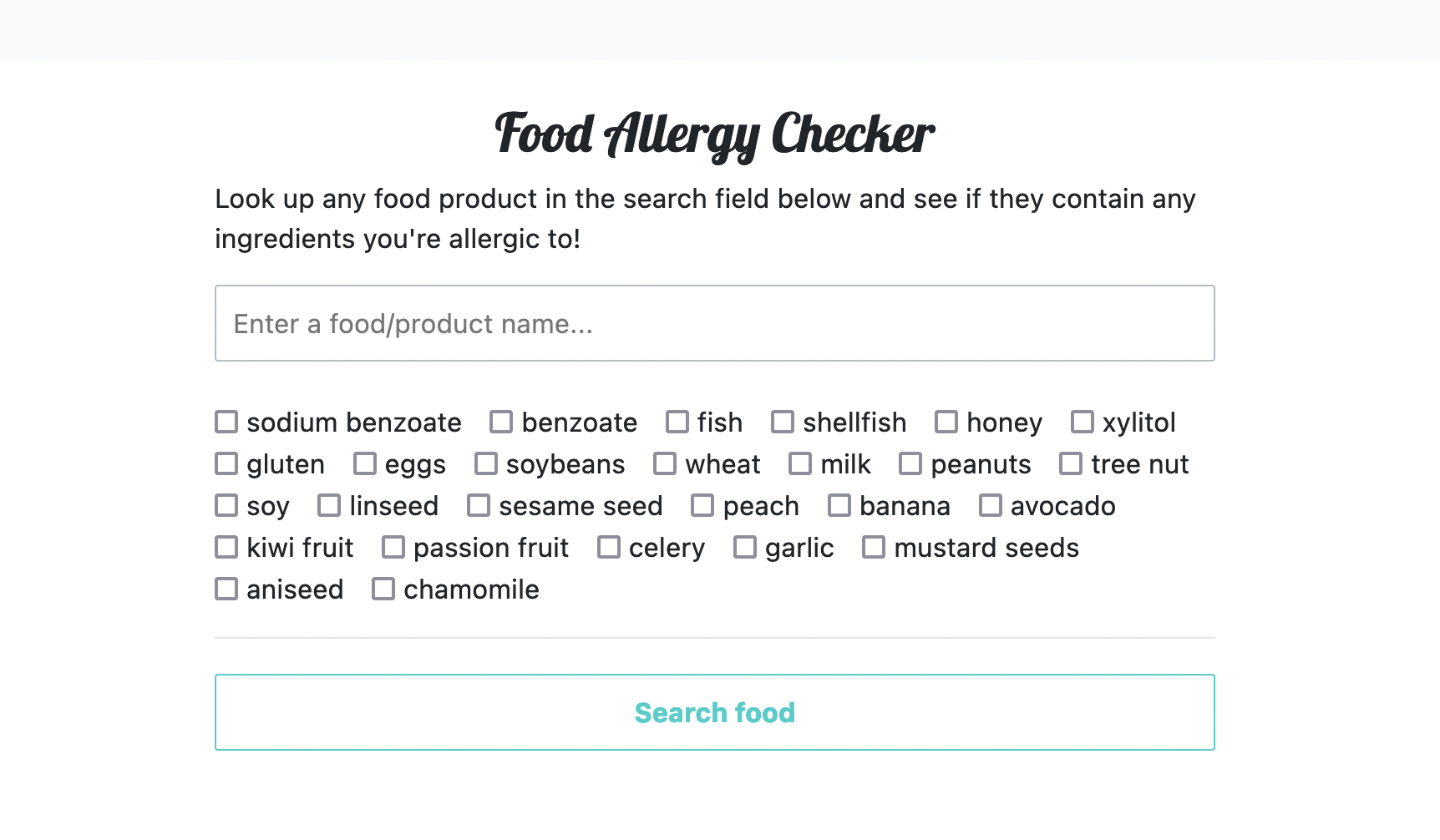Tick the soybeans checkbox

486,463
